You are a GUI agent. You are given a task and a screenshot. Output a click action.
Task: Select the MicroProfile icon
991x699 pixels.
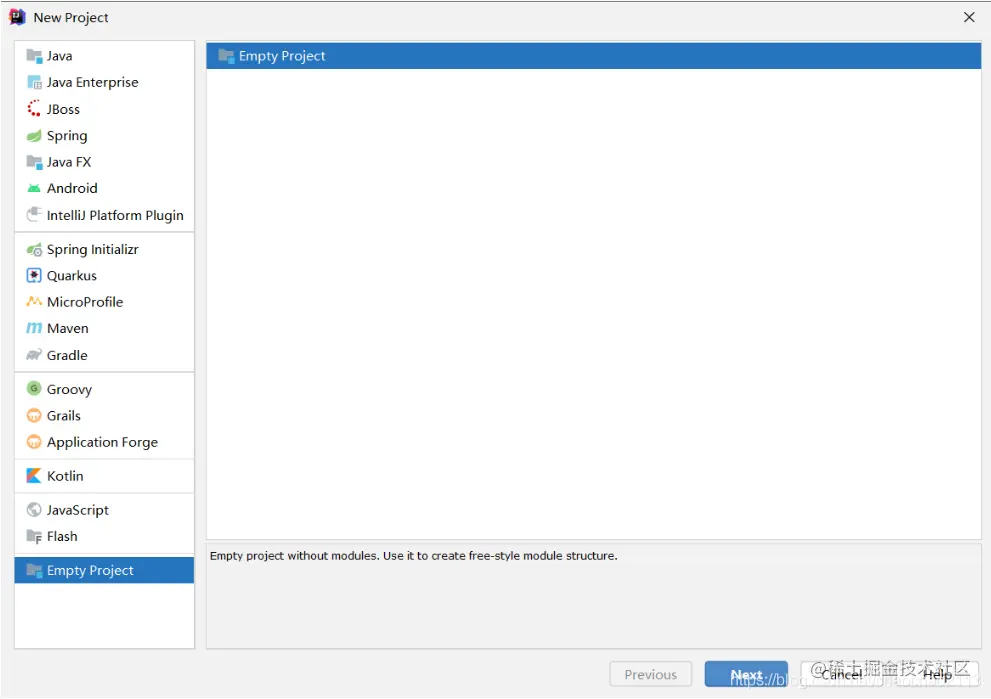pyautogui.click(x=34, y=301)
